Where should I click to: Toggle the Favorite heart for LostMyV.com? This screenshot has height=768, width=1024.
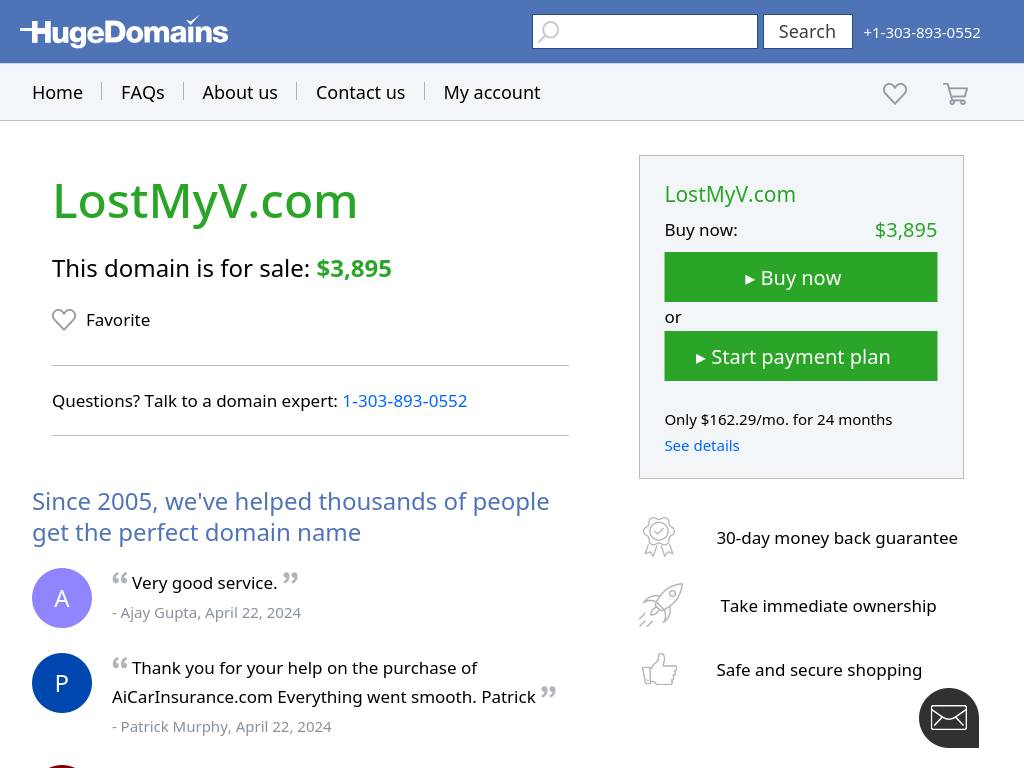point(64,320)
